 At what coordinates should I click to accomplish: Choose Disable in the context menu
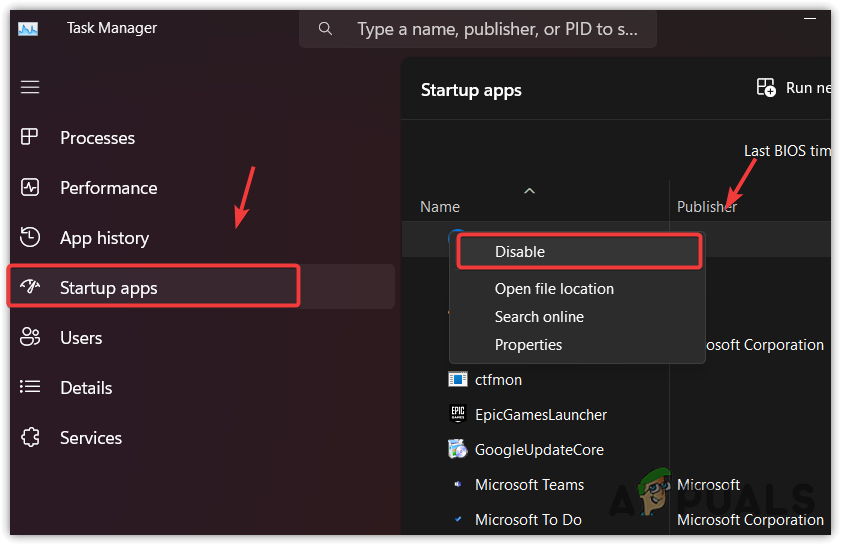click(x=520, y=252)
